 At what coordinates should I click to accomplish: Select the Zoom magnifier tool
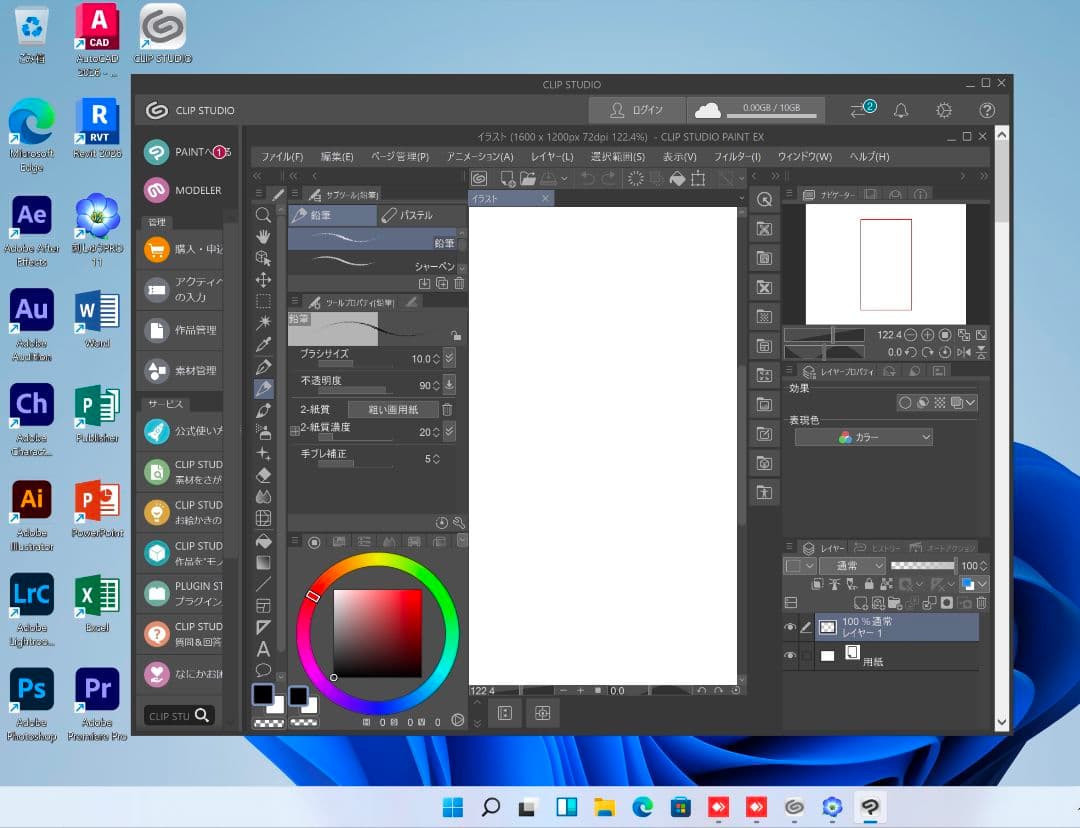[264, 215]
